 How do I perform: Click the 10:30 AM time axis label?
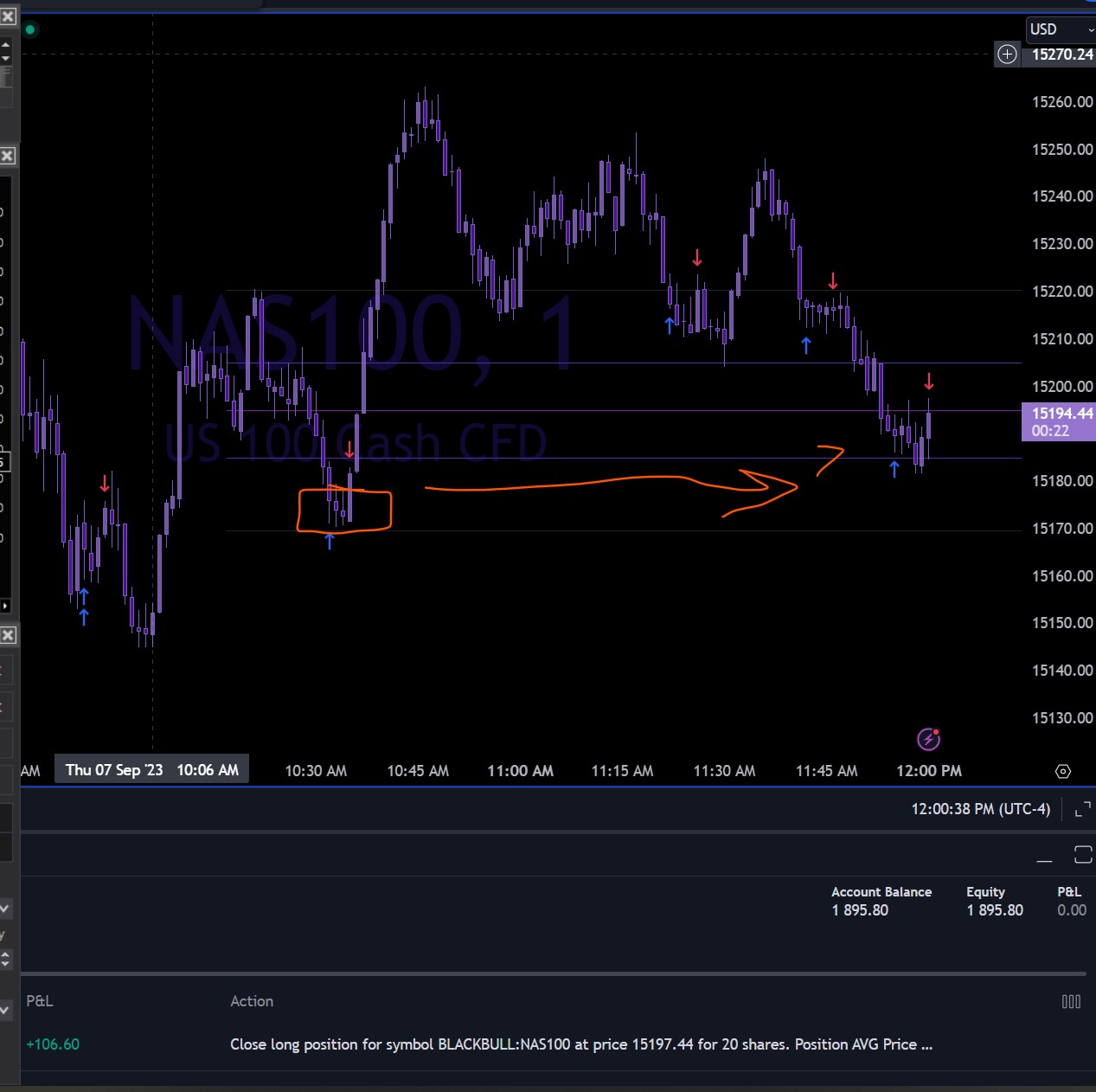click(316, 771)
